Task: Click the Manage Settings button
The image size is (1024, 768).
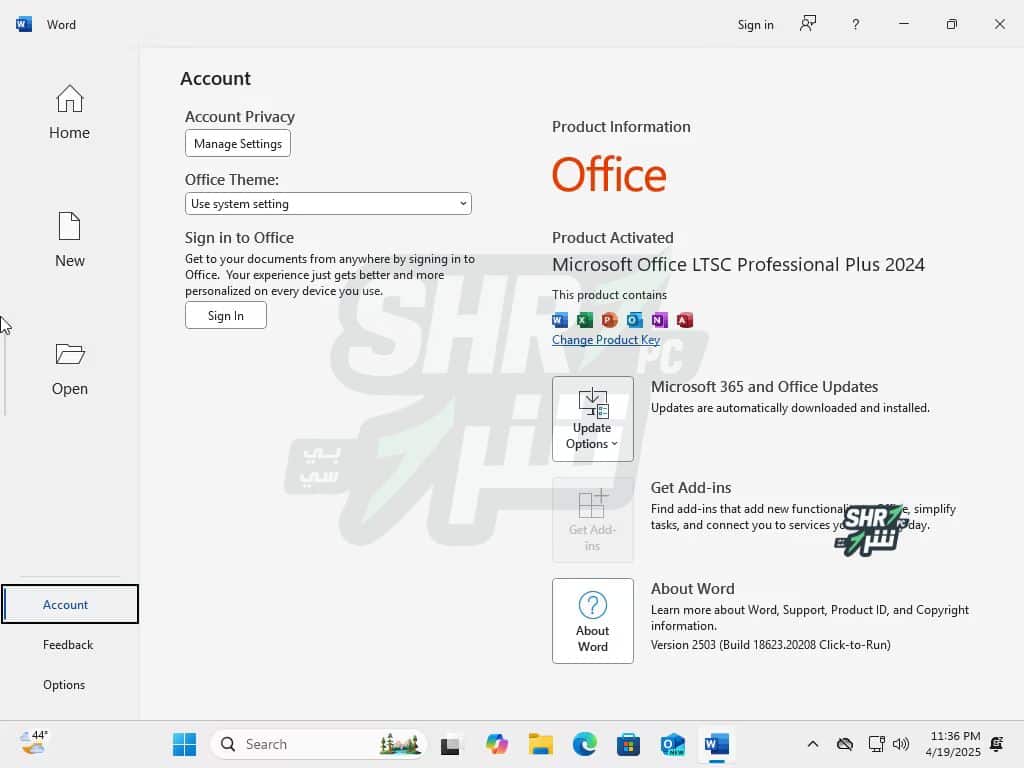Action: (x=238, y=144)
